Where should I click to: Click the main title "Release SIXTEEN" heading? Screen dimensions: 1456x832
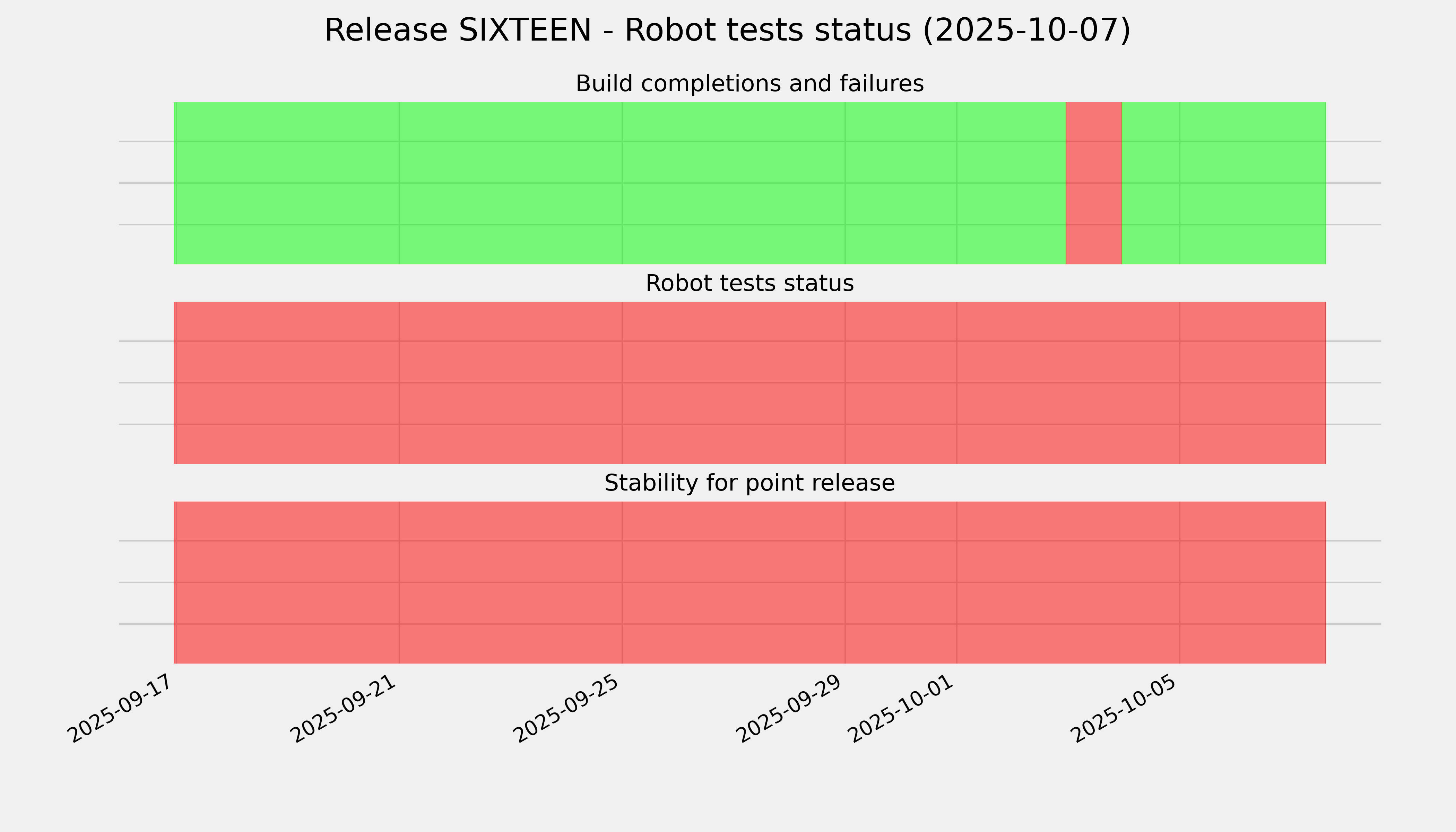coord(727,30)
